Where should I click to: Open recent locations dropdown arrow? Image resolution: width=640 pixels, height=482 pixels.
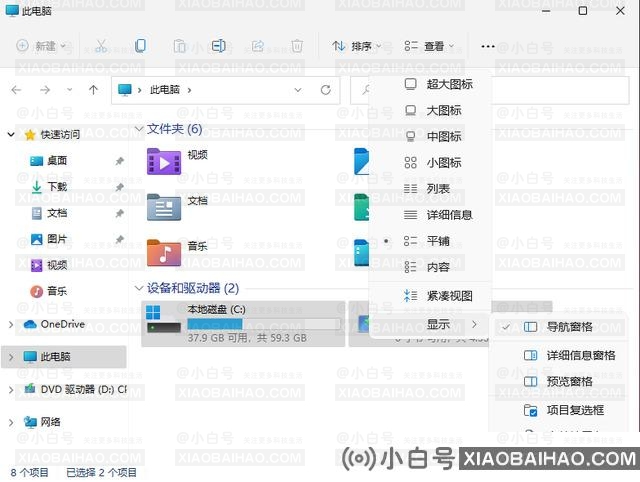(x=69, y=90)
